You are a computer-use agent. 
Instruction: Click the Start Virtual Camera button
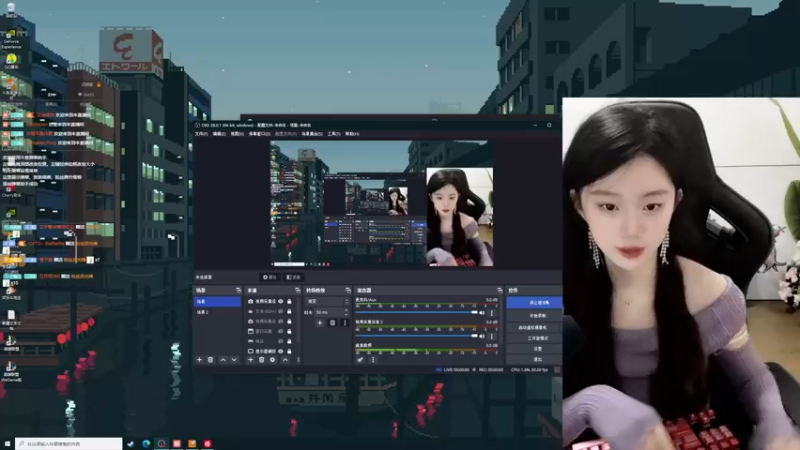click(x=534, y=327)
